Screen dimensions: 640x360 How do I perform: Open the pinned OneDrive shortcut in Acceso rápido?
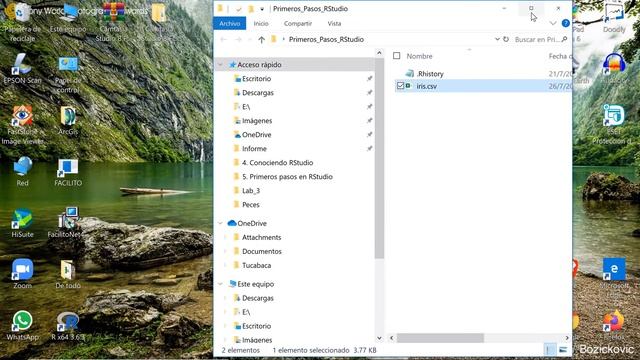[256, 135]
